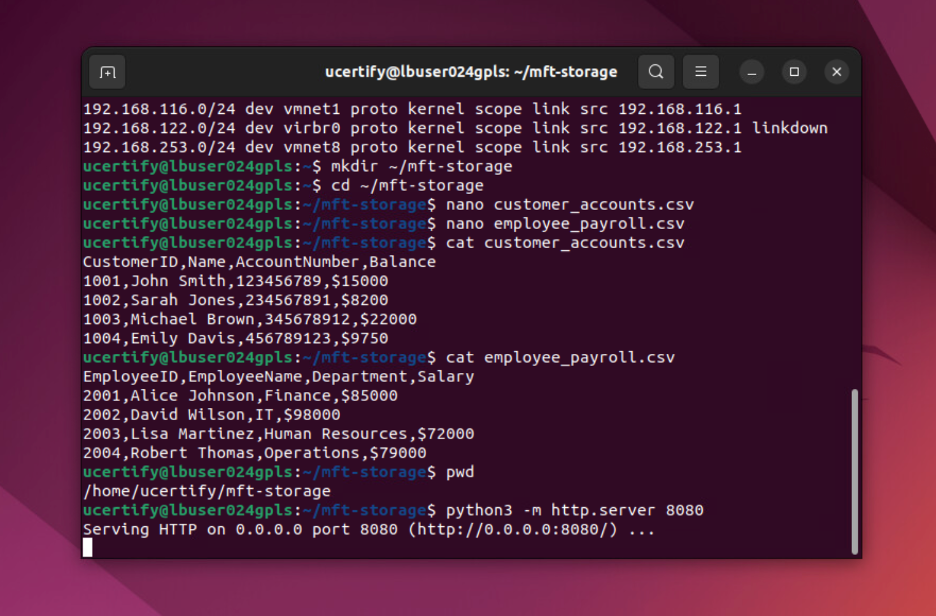Image resolution: width=936 pixels, height=616 pixels.
Task: Click the 192.168.253.0/24 vmnet8 route line
Action: (412, 147)
